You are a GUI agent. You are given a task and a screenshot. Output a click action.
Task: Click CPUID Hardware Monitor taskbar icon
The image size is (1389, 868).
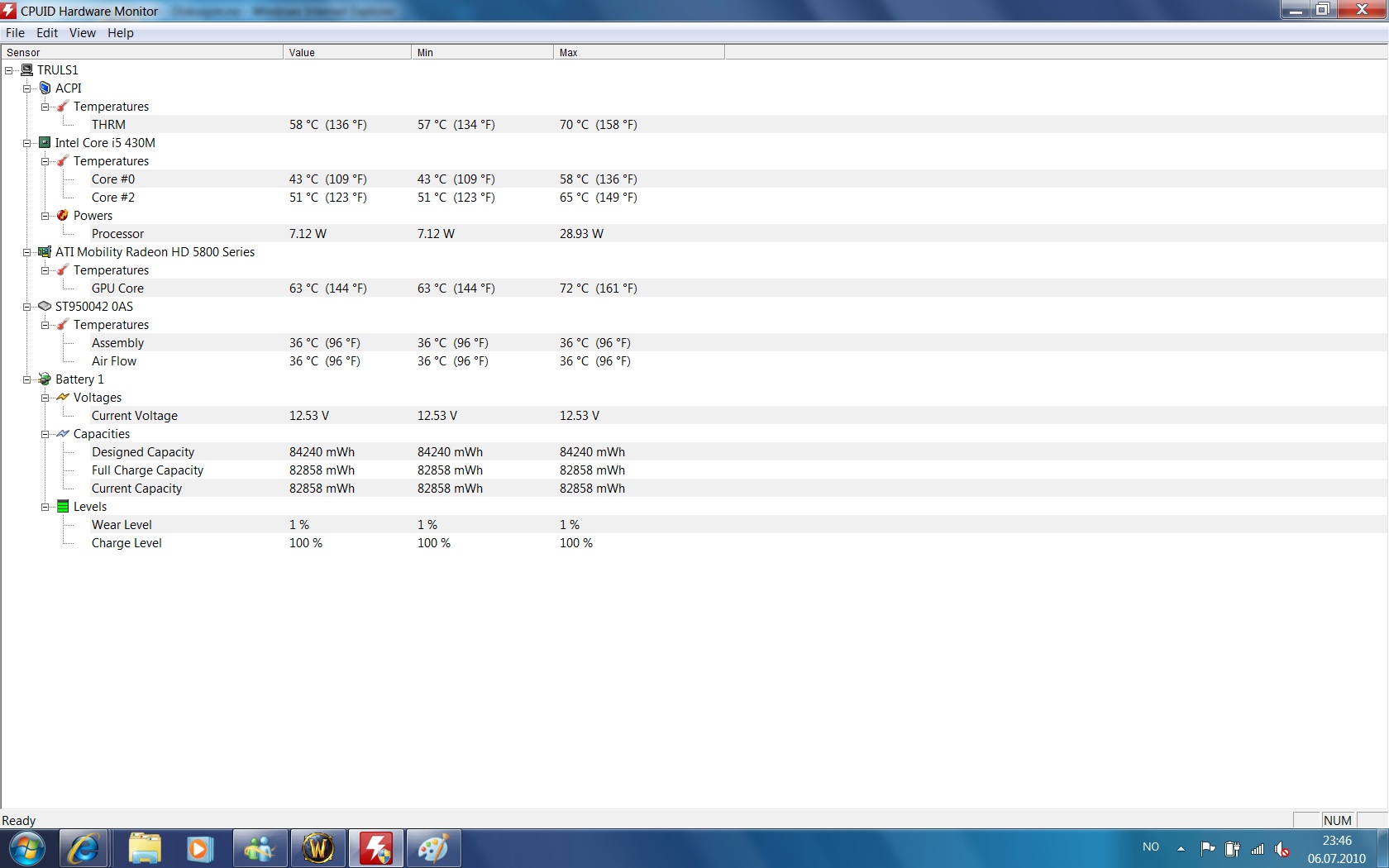[x=376, y=849]
